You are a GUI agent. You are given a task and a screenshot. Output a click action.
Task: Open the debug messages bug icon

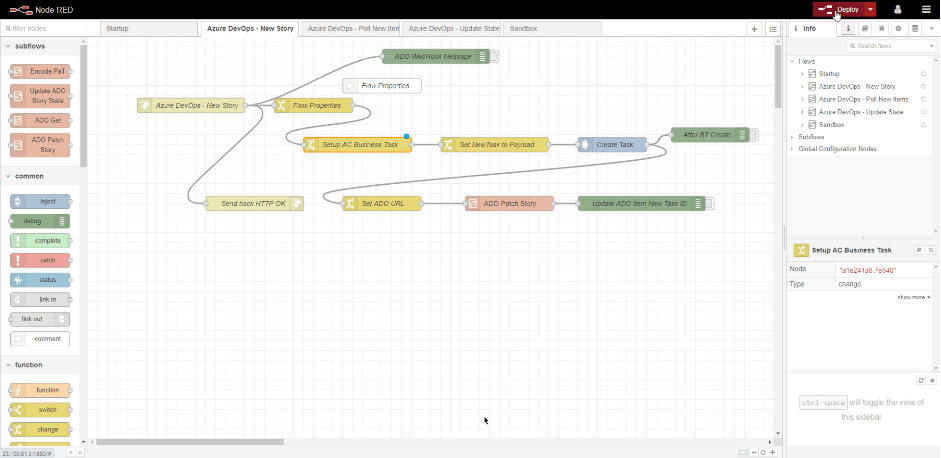tap(882, 28)
